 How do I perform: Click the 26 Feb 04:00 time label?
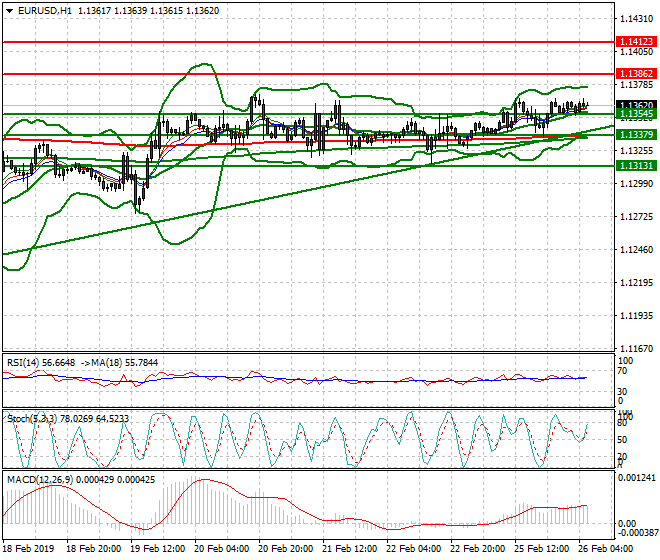point(605,549)
